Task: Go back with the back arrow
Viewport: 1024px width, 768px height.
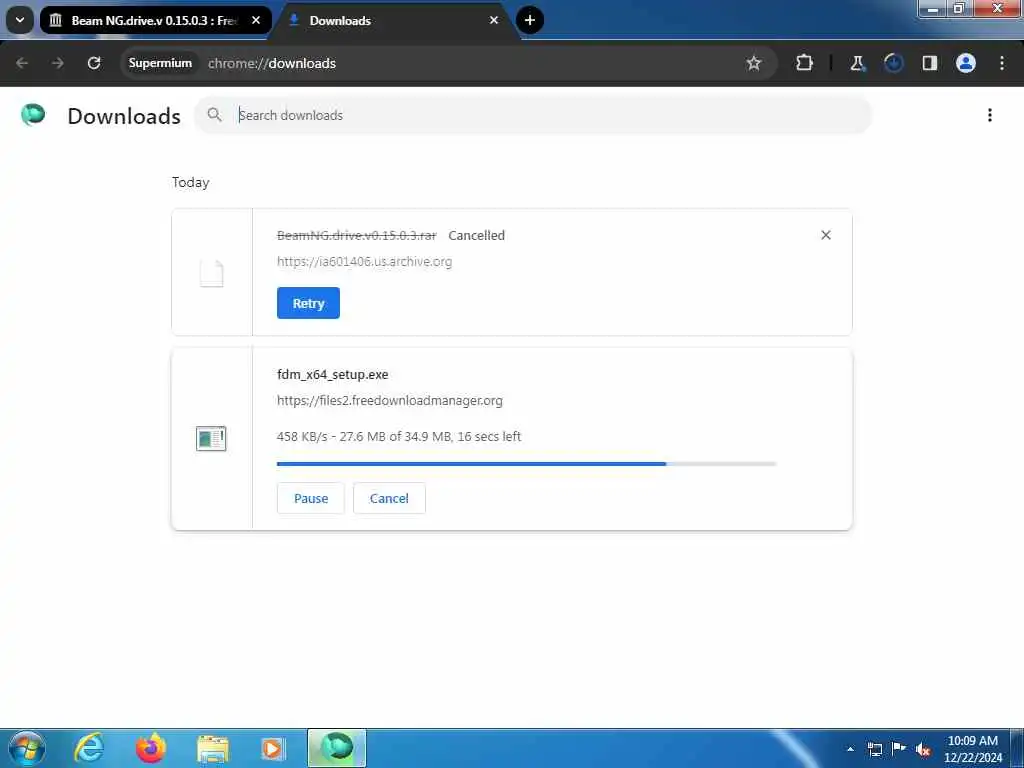Action: 22,63
